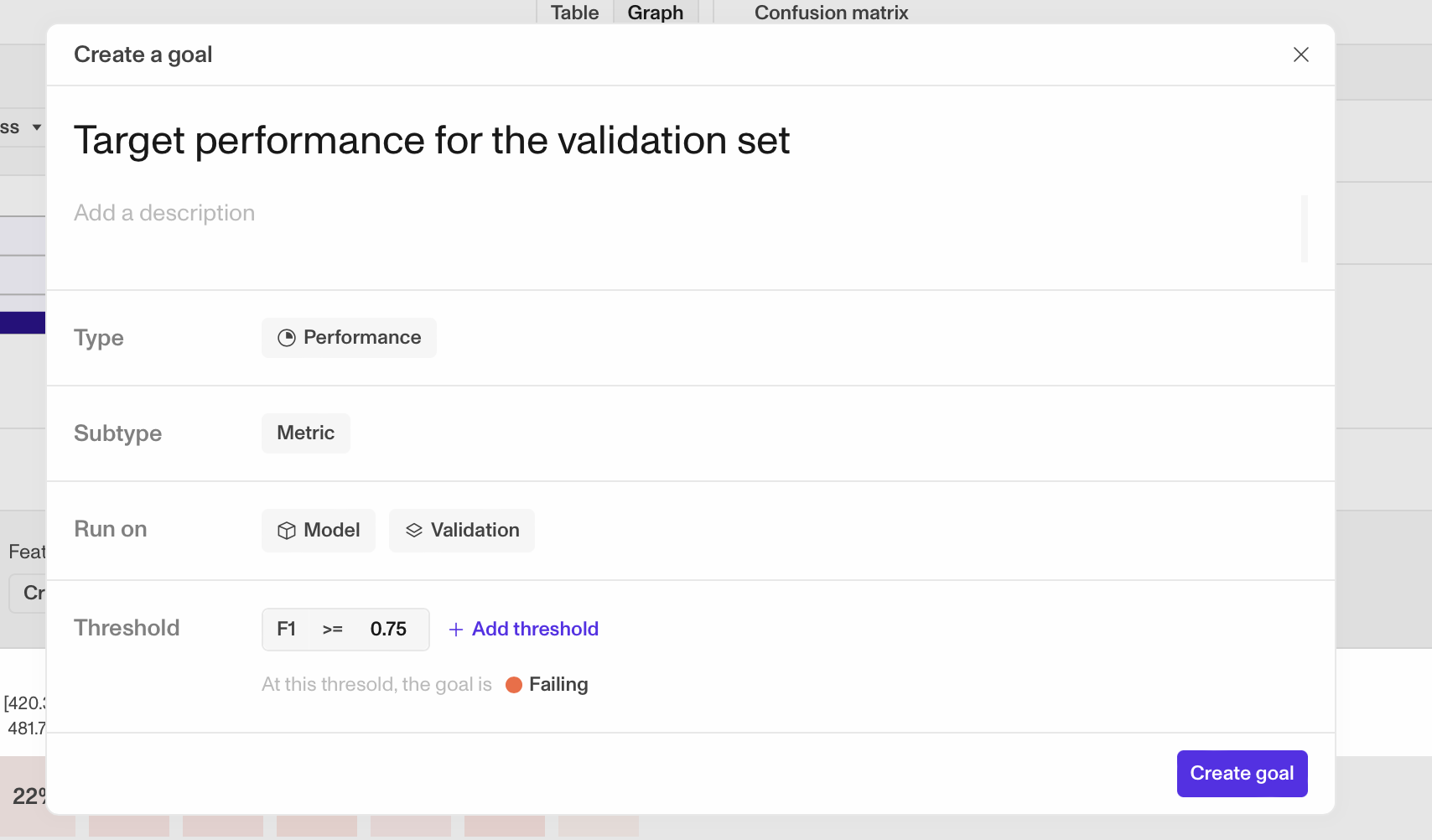Edit the 0.75 threshold value
The image size is (1432, 840).
(x=388, y=630)
